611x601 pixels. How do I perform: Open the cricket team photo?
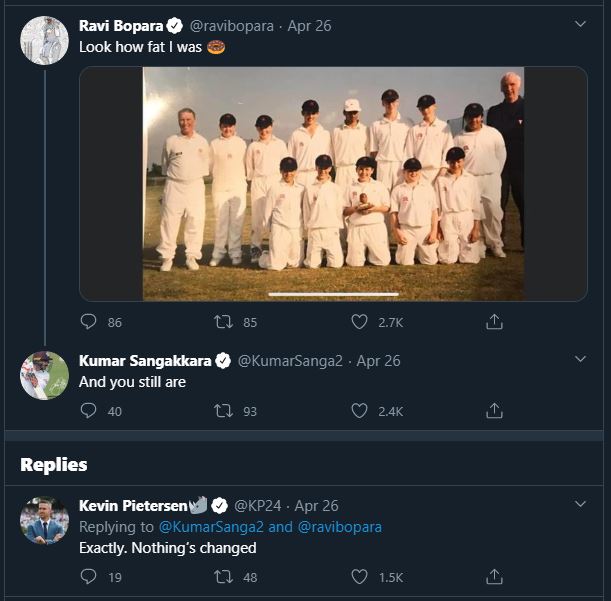(333, 184)
